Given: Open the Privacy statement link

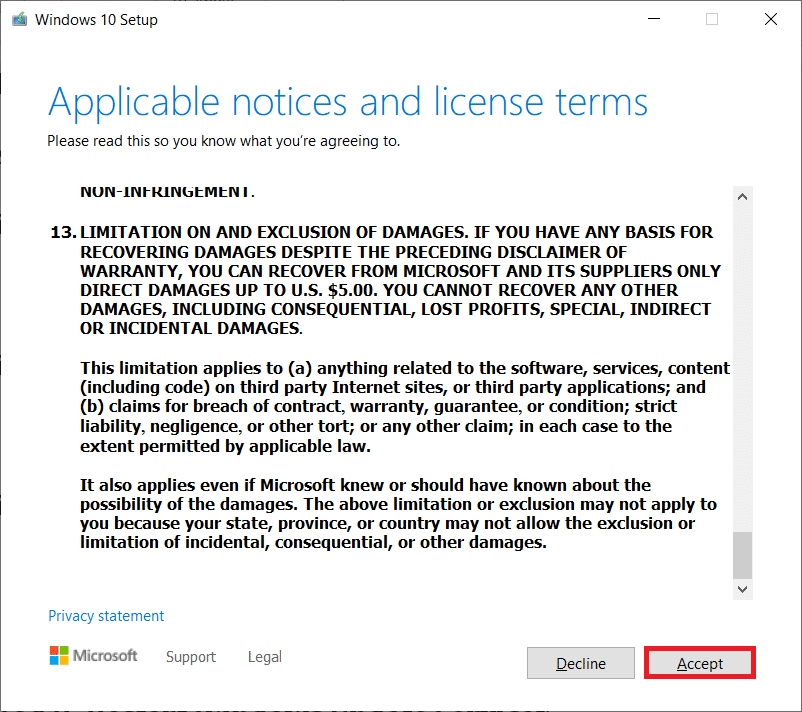Looking at the screenshot, I should 106,615.
